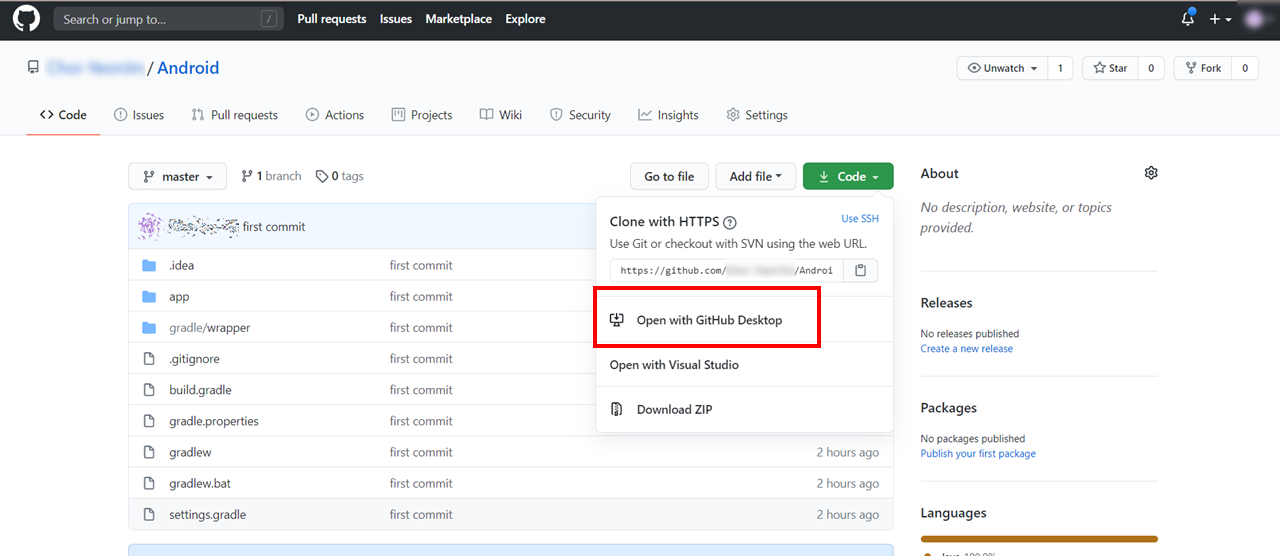Open the Insights tab
Screen dimensions: 1280x556
click(669, 115)
